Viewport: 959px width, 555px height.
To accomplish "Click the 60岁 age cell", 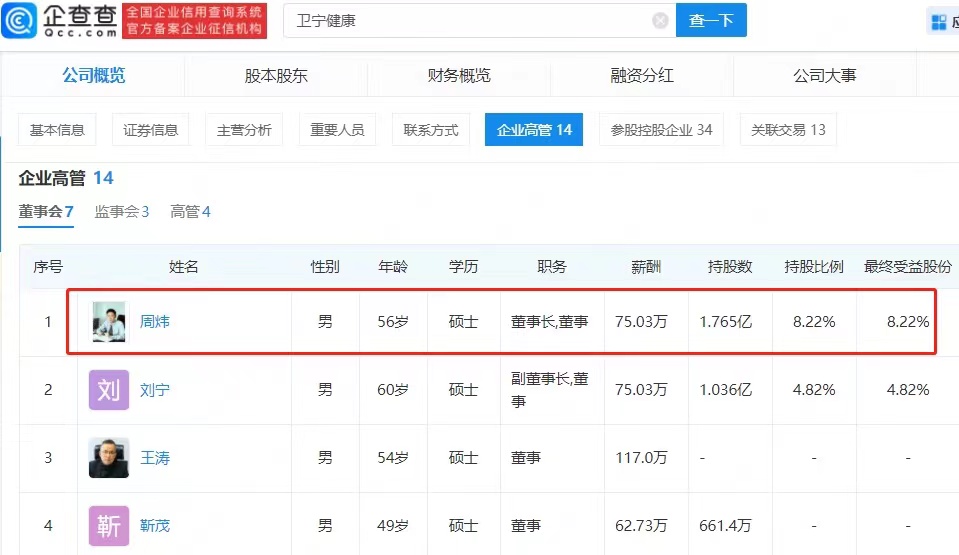I will 393,390.
